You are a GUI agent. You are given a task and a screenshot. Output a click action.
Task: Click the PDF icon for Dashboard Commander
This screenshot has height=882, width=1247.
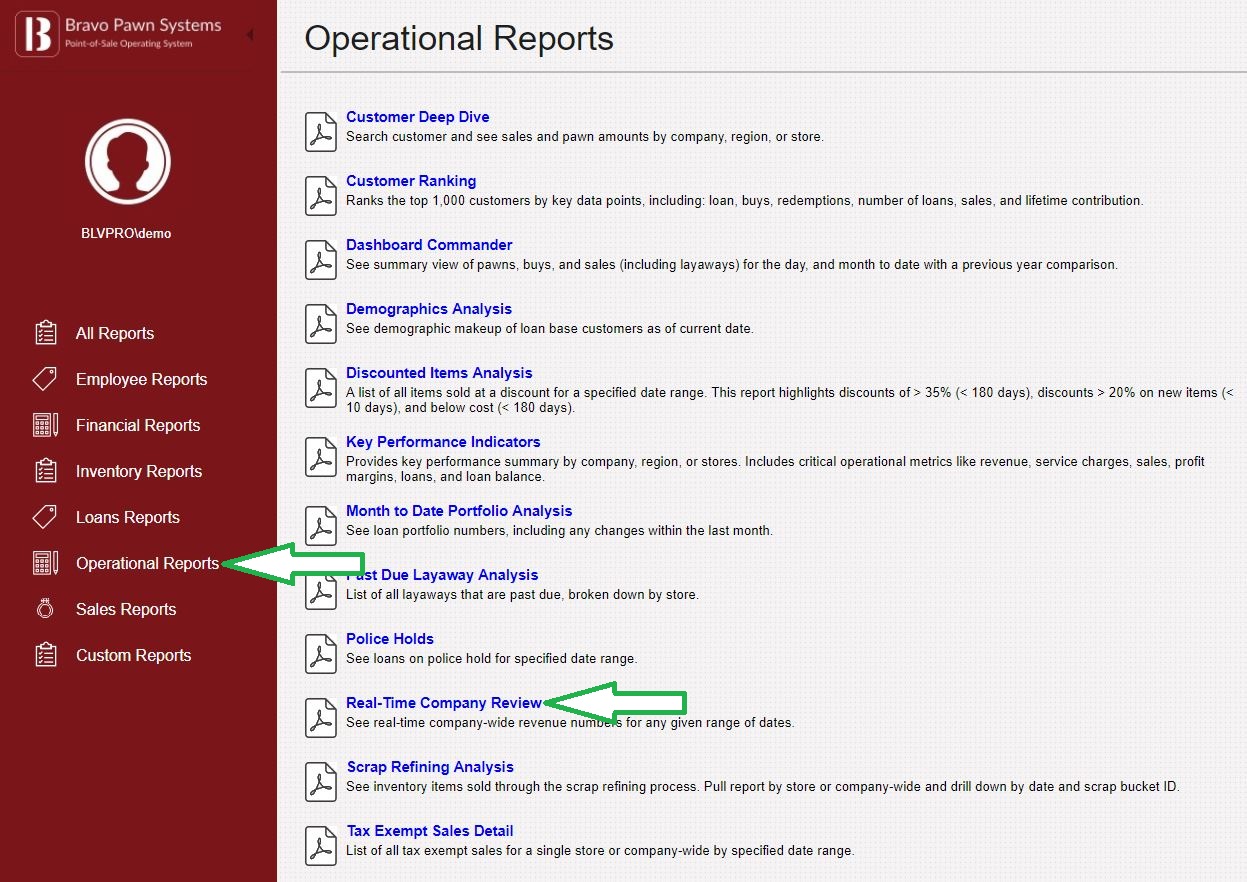321,259
